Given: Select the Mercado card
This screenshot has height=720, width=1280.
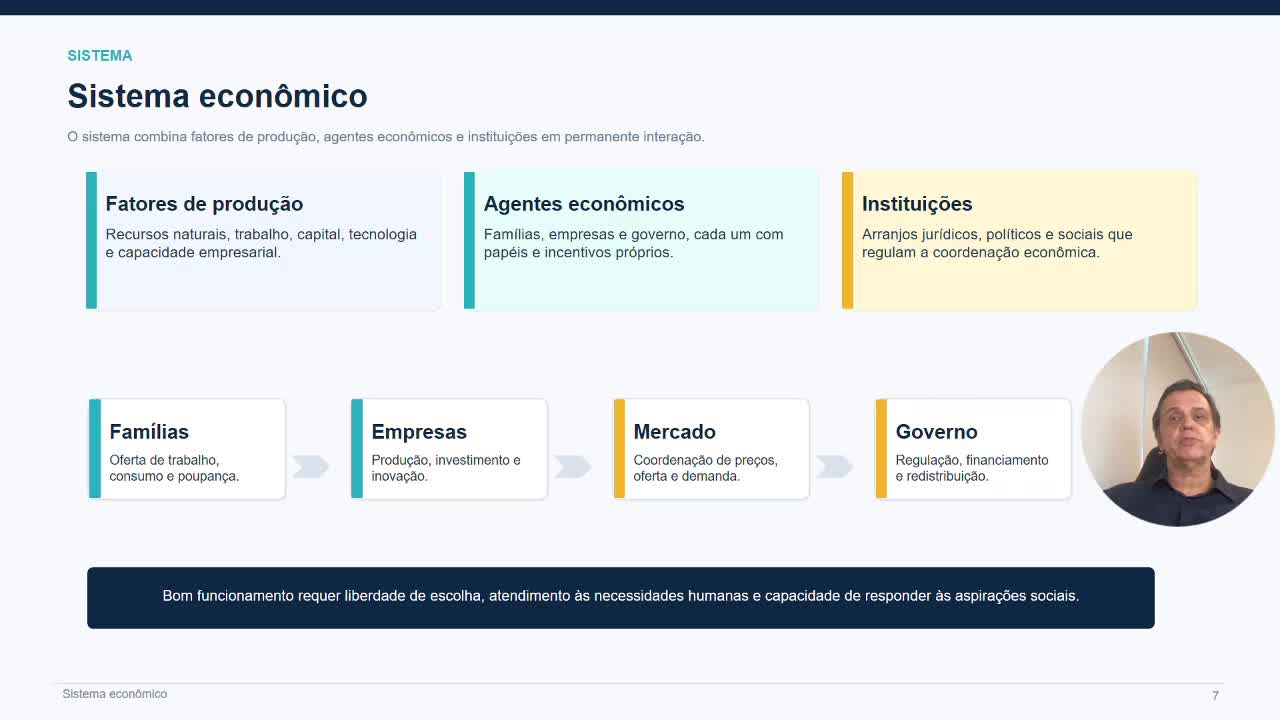Looking at the screenshot, I should pos(711,449).
